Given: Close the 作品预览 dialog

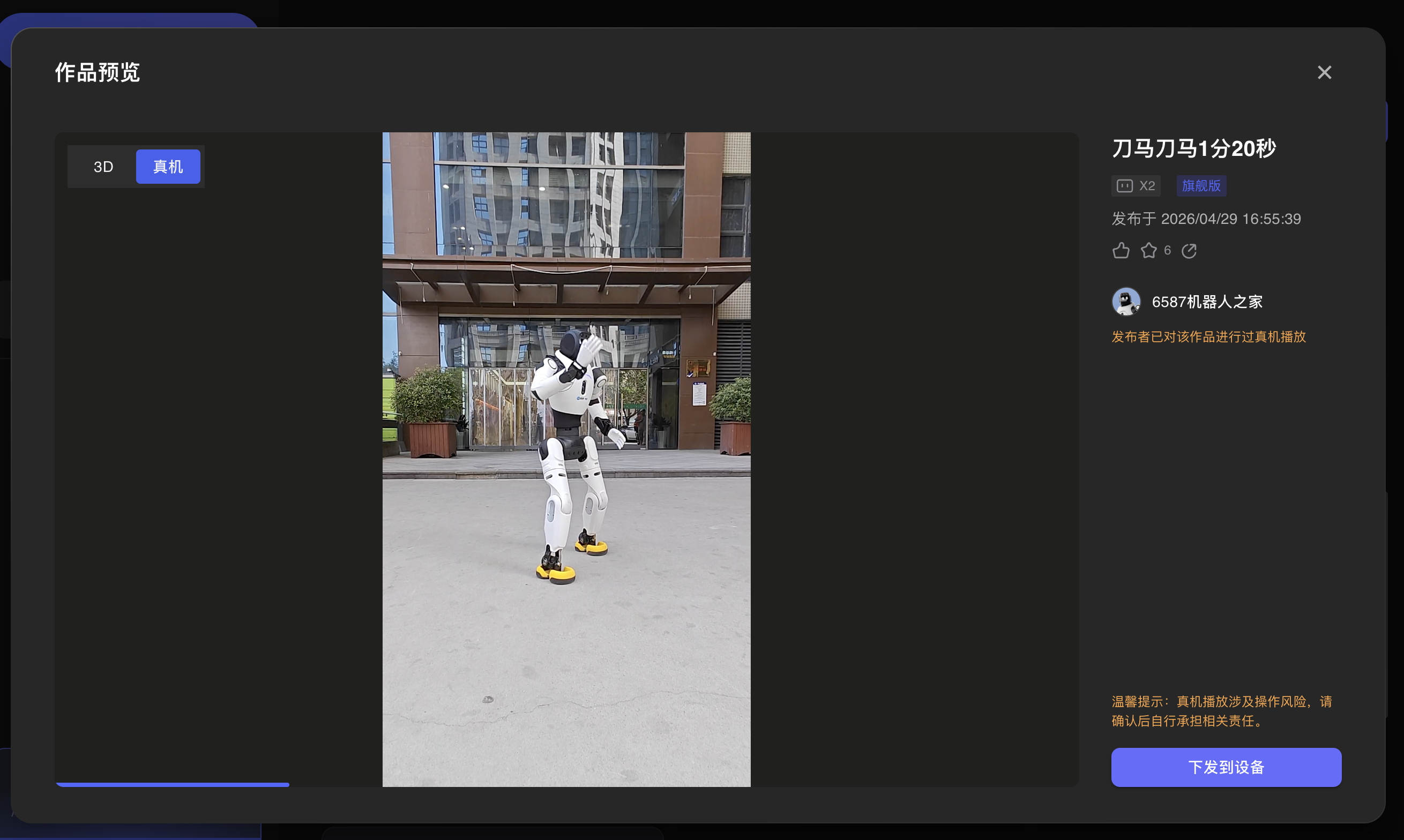Looking at the screenshot, I should click(1324, 72).
